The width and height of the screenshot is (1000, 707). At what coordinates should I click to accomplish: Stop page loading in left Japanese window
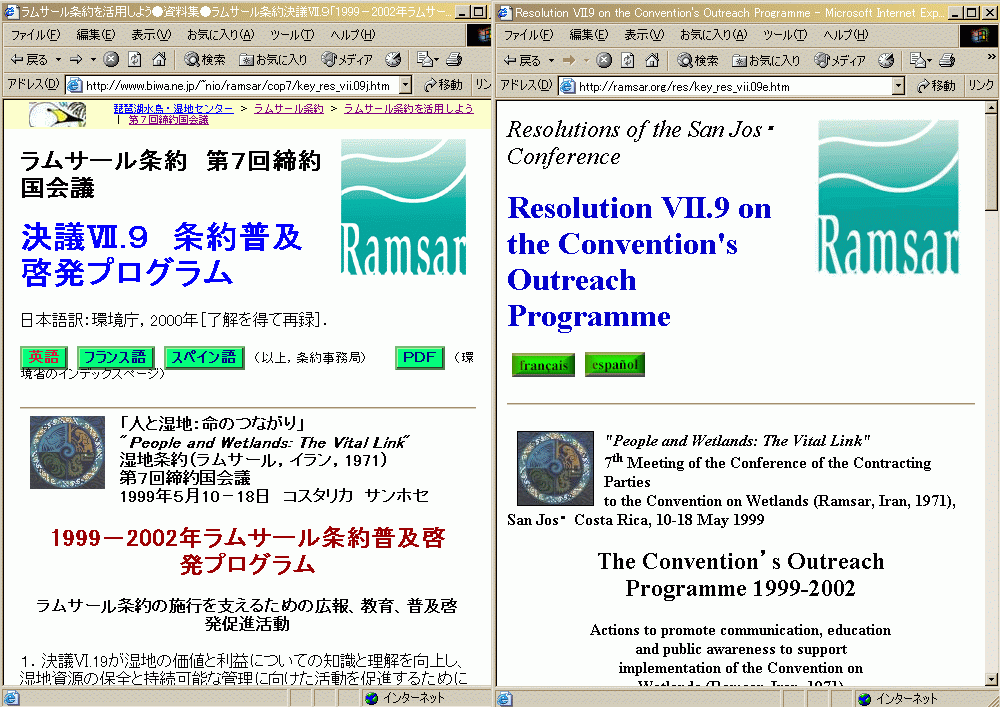[x=111, y=60]
